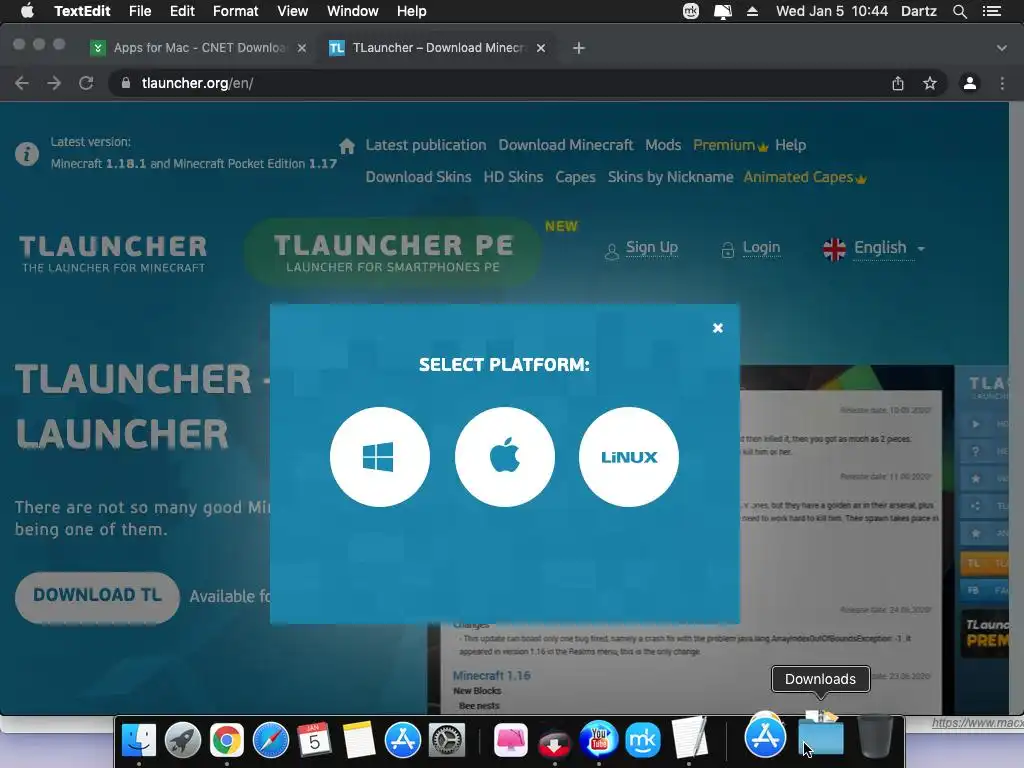The height and width of the screenshot is (768, 1024).
Task: Click the info icon beside Latest version
Action: (x=27, y=154)
